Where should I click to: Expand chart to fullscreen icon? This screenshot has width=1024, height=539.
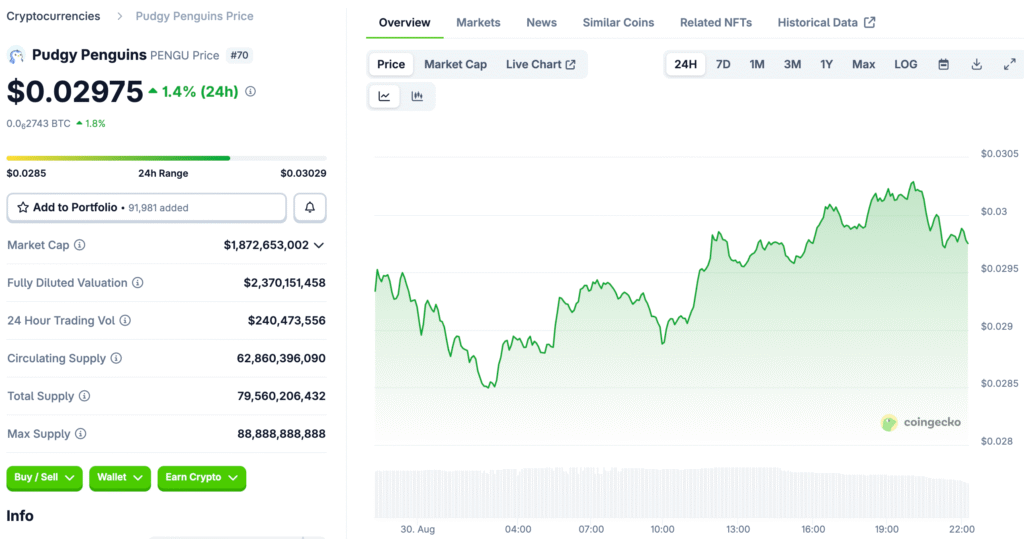pos(1010,64)
